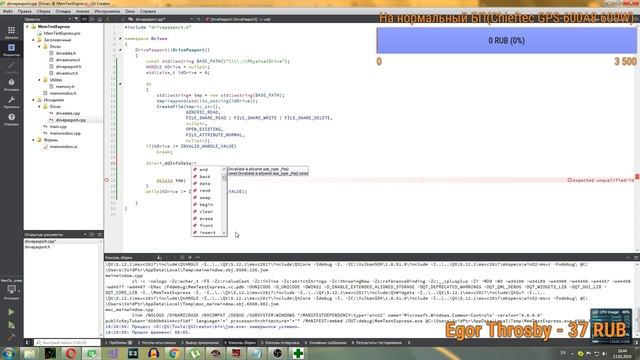Collapse the Заголовочные headers folder
640x360 pixels.
click(33, 40)
